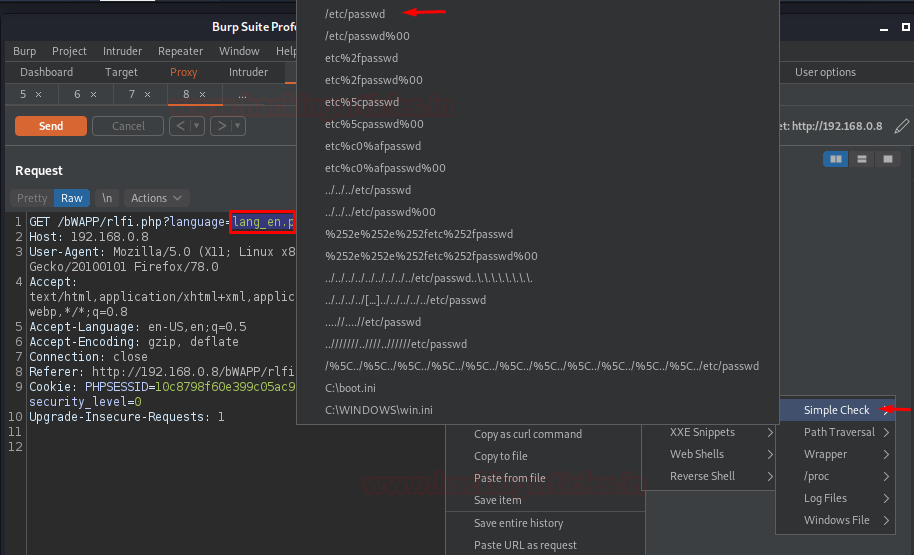This screenshot has height=555, width=914.
Task: Open the forward history dropdown arrow
Action: (238, 126)
